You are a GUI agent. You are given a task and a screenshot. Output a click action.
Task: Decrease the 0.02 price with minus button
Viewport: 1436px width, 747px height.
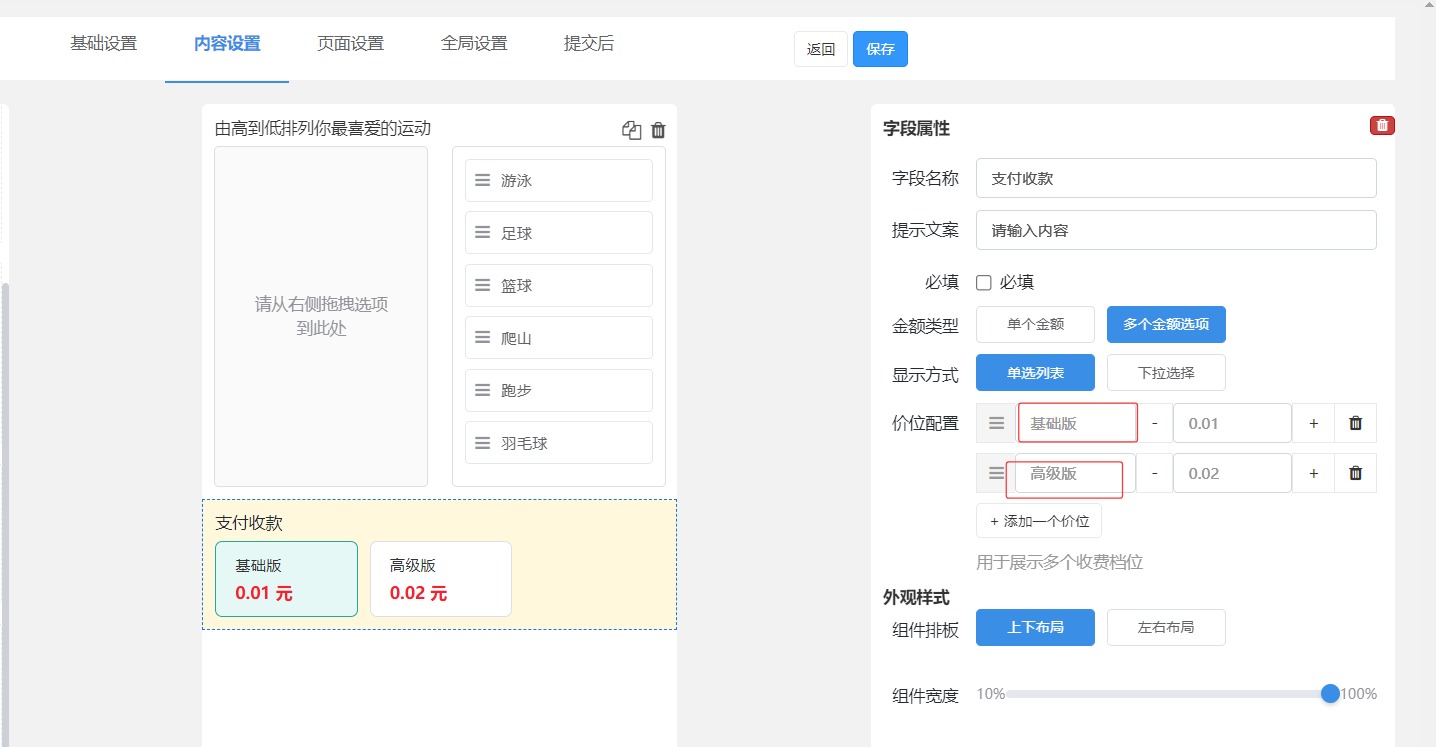point(1155,473)
